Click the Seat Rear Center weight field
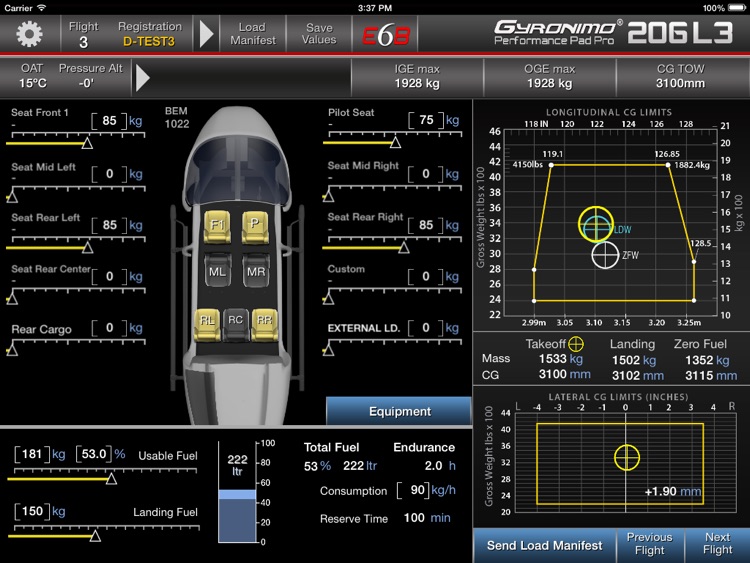Viewport: 750px width, 563px height. coord(110,276)
